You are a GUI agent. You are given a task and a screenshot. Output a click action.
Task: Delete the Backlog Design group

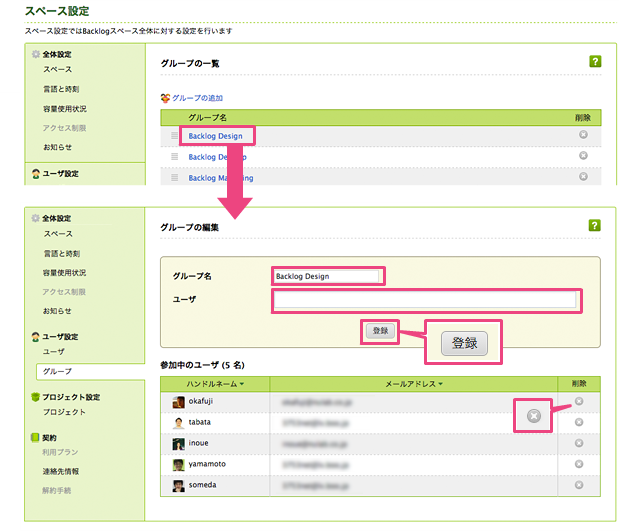(583, 134)
